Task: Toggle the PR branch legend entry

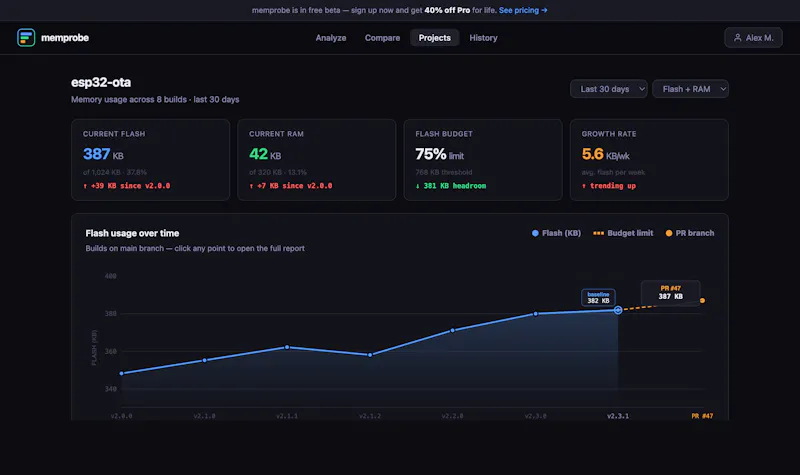Action: coord(690,233)
